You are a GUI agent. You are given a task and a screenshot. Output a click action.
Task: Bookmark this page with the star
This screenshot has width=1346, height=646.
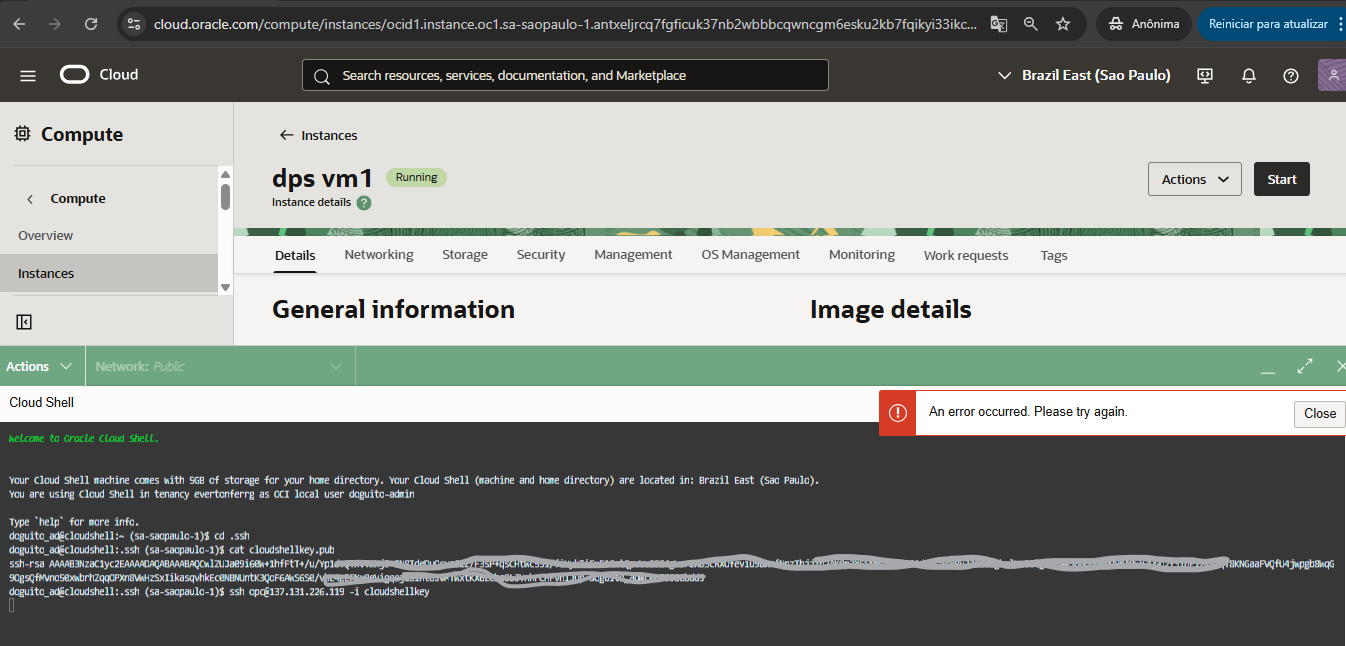point(1063,23)
